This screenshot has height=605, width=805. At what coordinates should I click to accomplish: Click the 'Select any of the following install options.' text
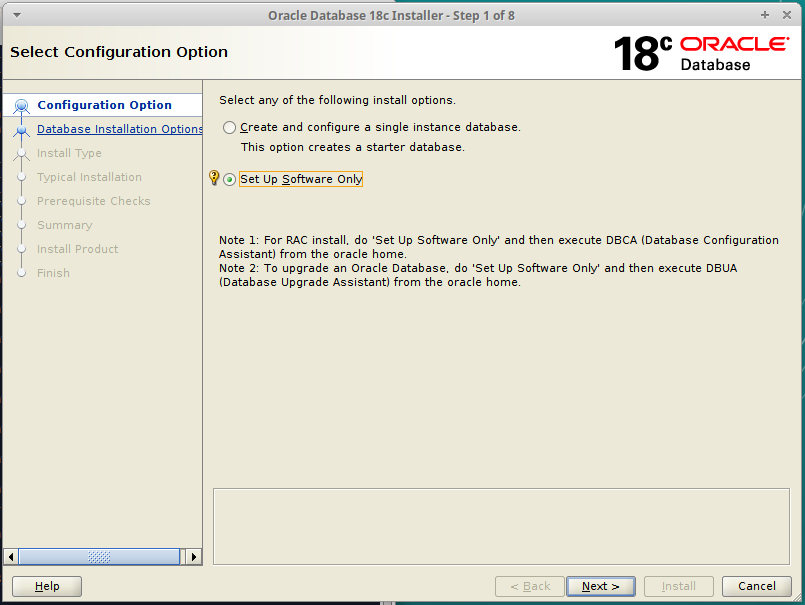(x=337, y=100)
